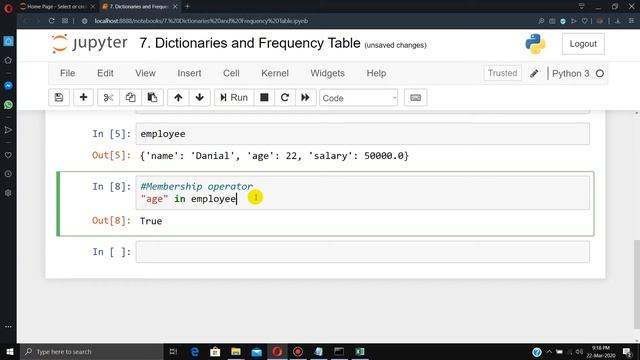Click the Out[8] True output
Screen dimensions: 640x360
151,221
